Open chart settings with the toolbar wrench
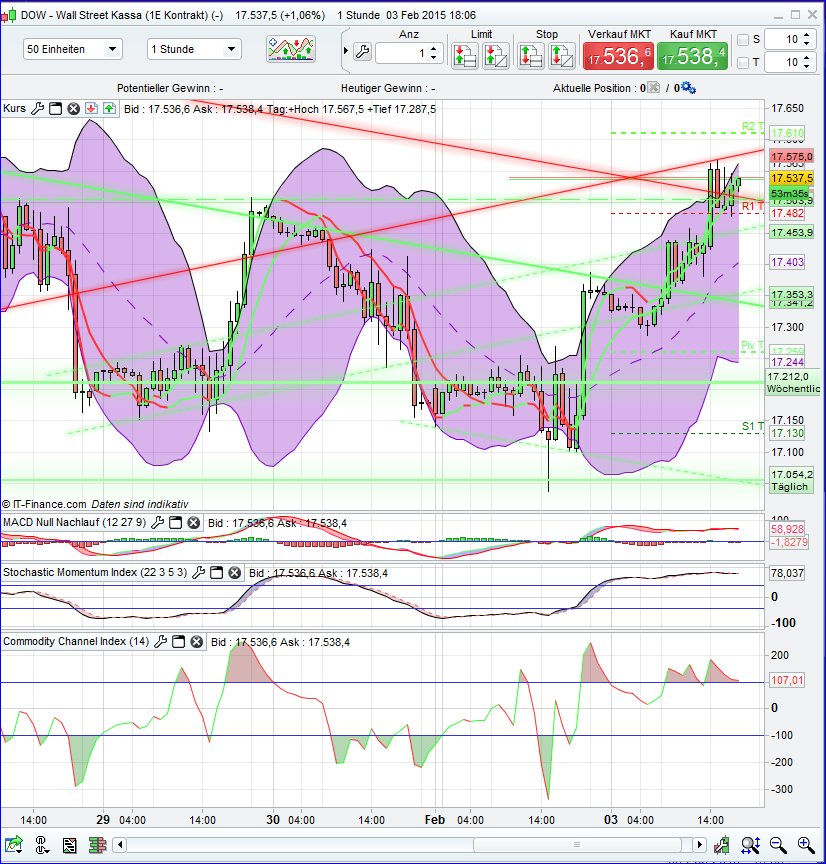Image resolution: width=826 pixels, height=864 pixels. [x=362, y=50]
